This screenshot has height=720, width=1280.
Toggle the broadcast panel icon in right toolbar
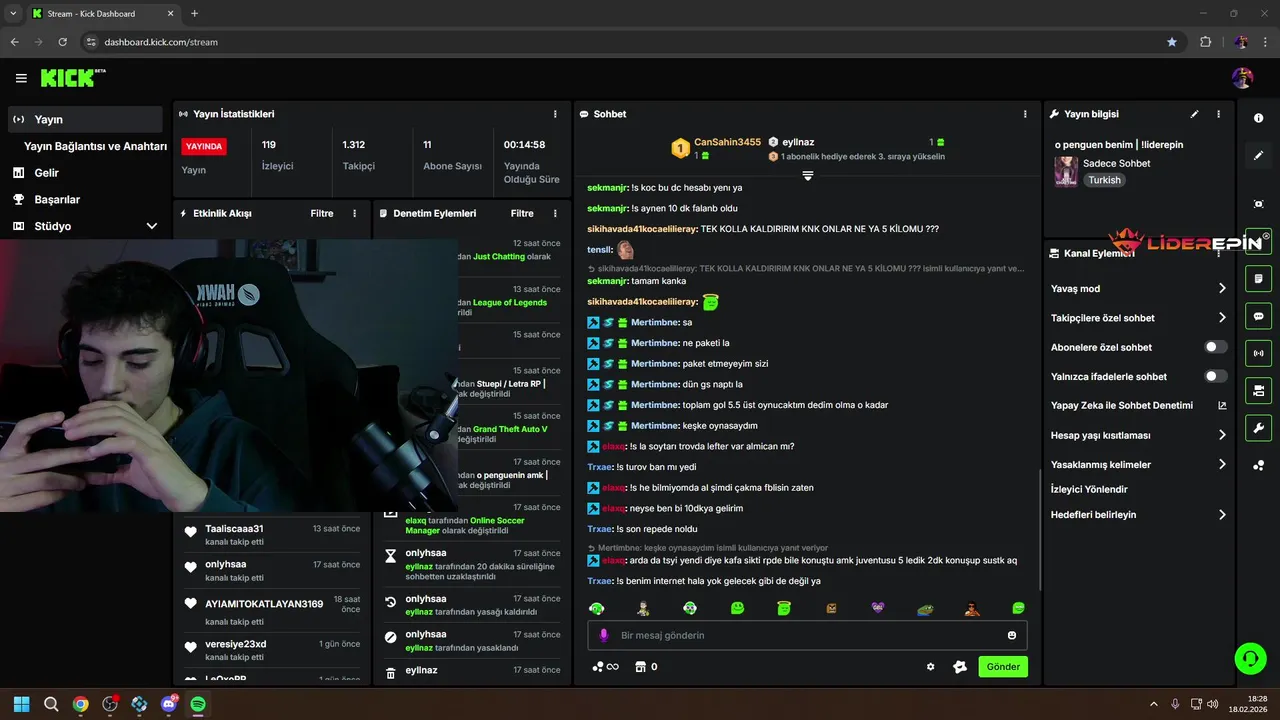[1258, 353]
